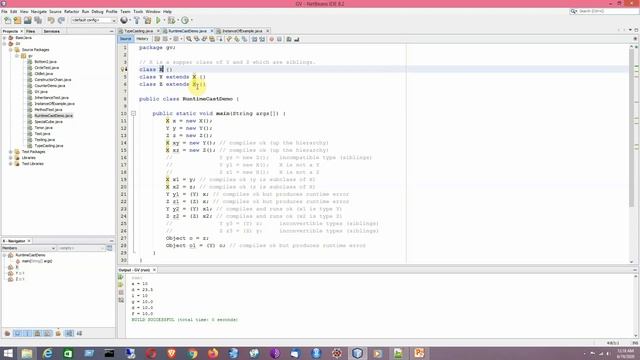Click the New File toolbar icon
Screen dimensions: 640x360
7,20
